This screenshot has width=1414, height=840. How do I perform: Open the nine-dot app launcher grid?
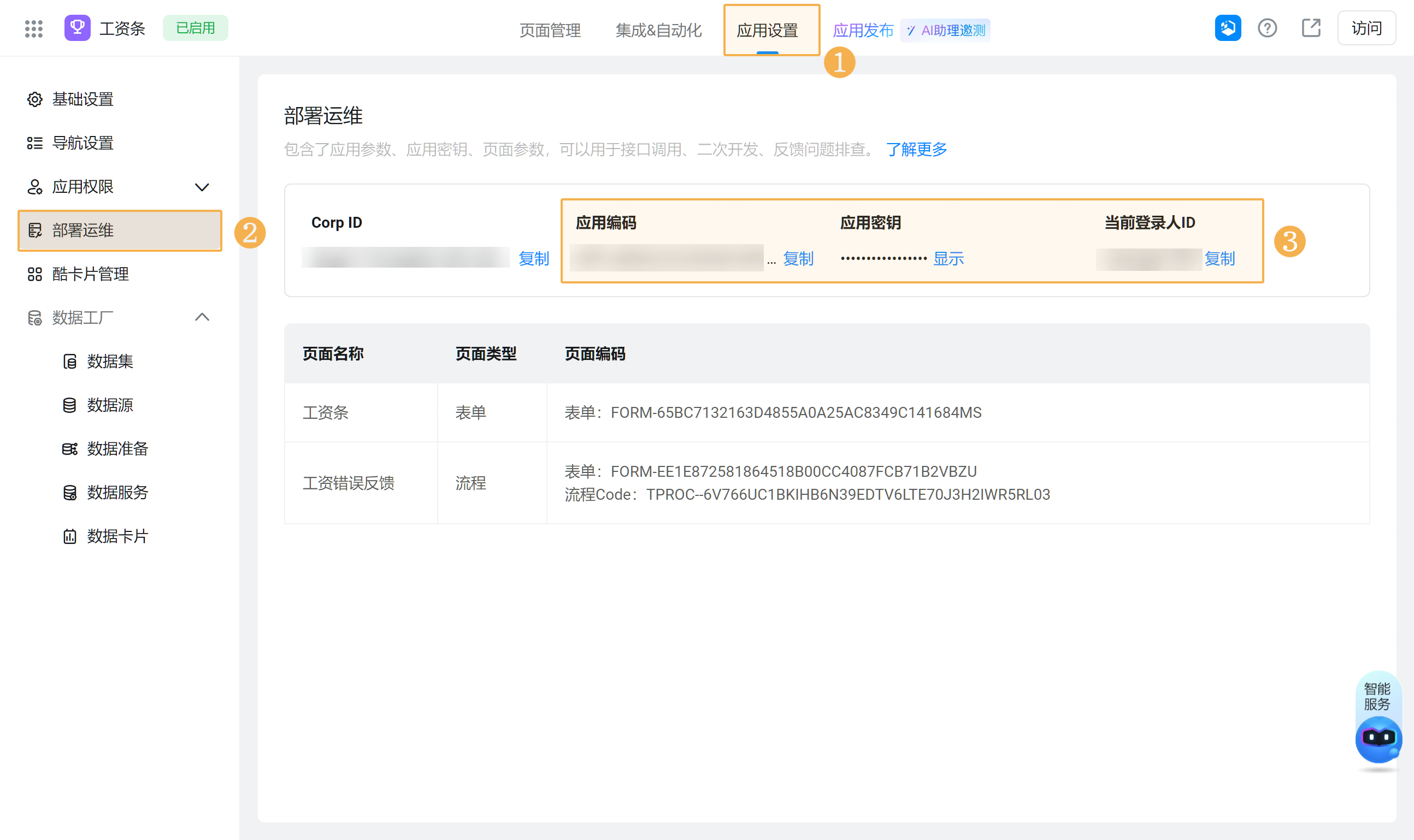click(x=34, y=28)
